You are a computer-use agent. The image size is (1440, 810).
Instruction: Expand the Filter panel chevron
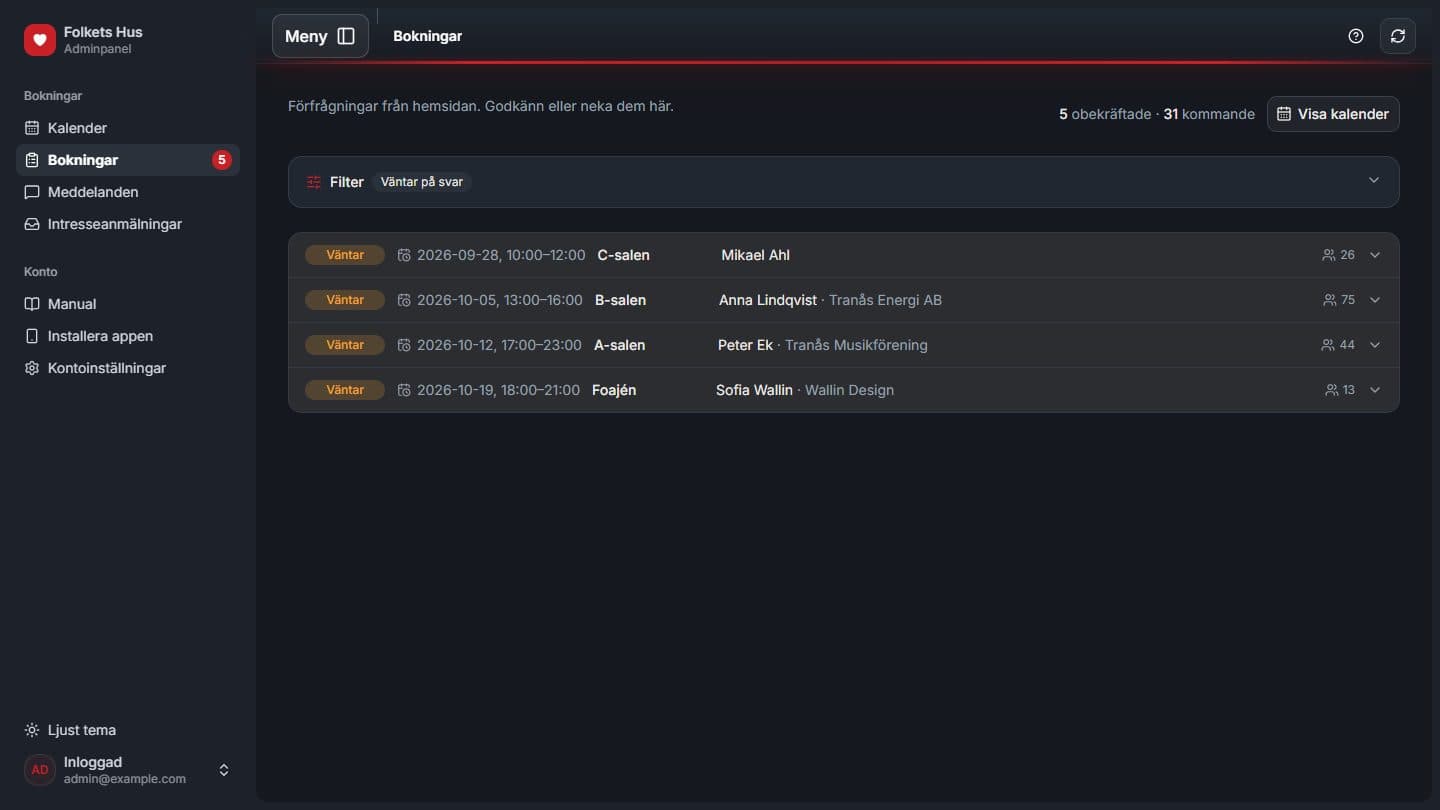[x=1374, y=181]
